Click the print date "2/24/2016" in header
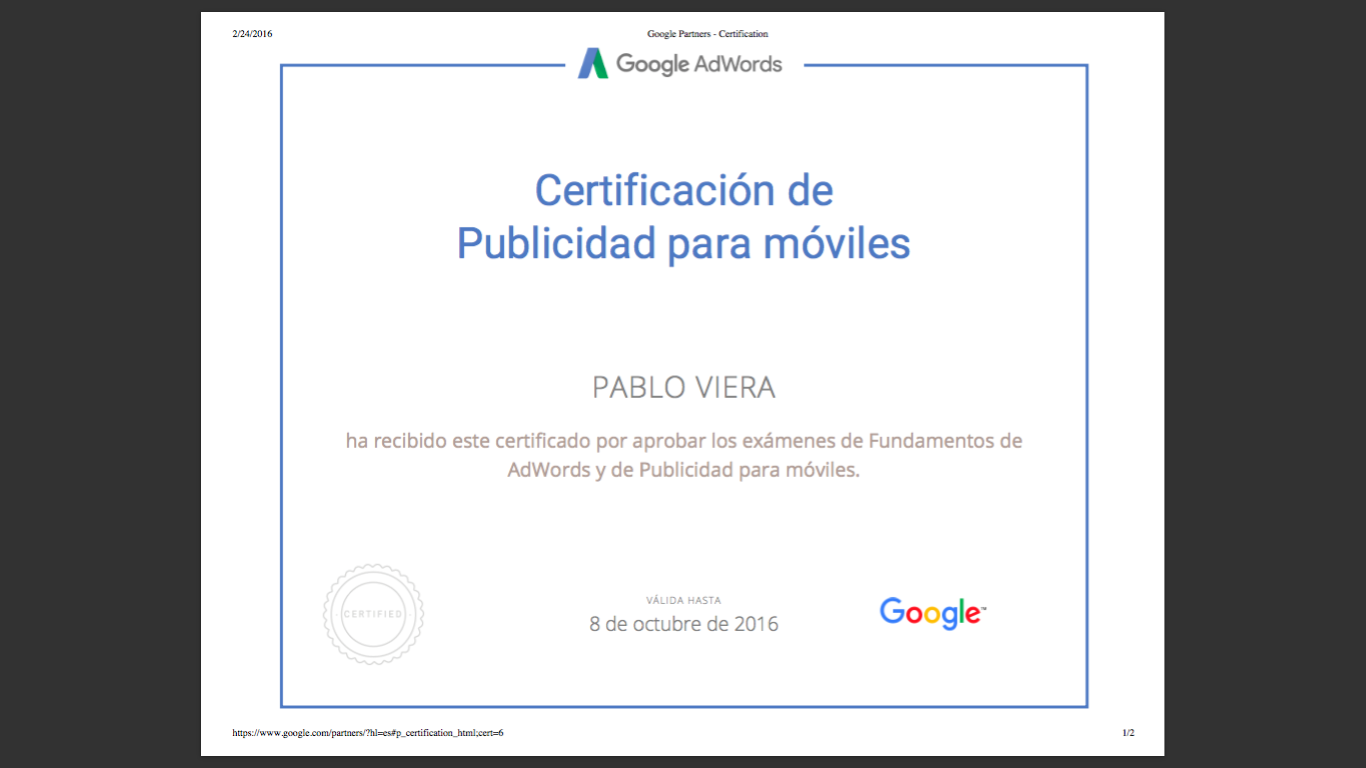 [252, 34]
